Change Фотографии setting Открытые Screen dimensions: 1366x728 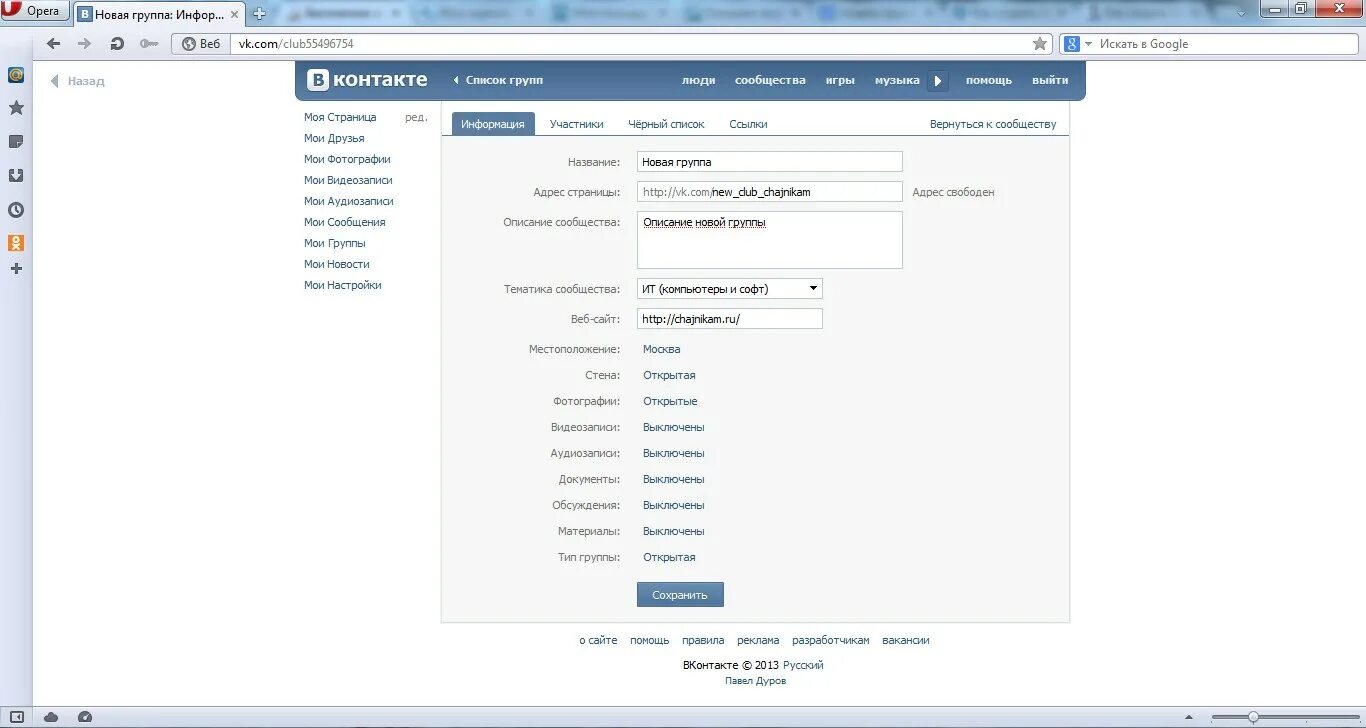[x=670, y=401]
